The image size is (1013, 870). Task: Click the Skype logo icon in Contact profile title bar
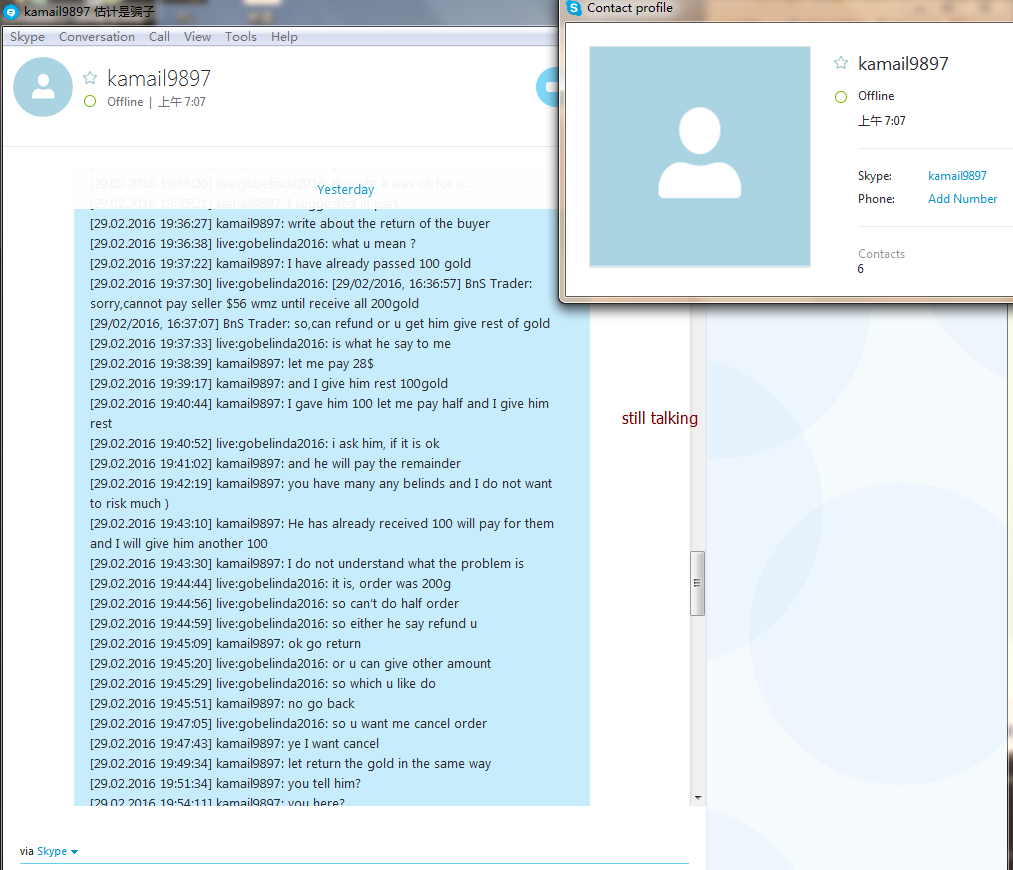(x=574, y=8)
